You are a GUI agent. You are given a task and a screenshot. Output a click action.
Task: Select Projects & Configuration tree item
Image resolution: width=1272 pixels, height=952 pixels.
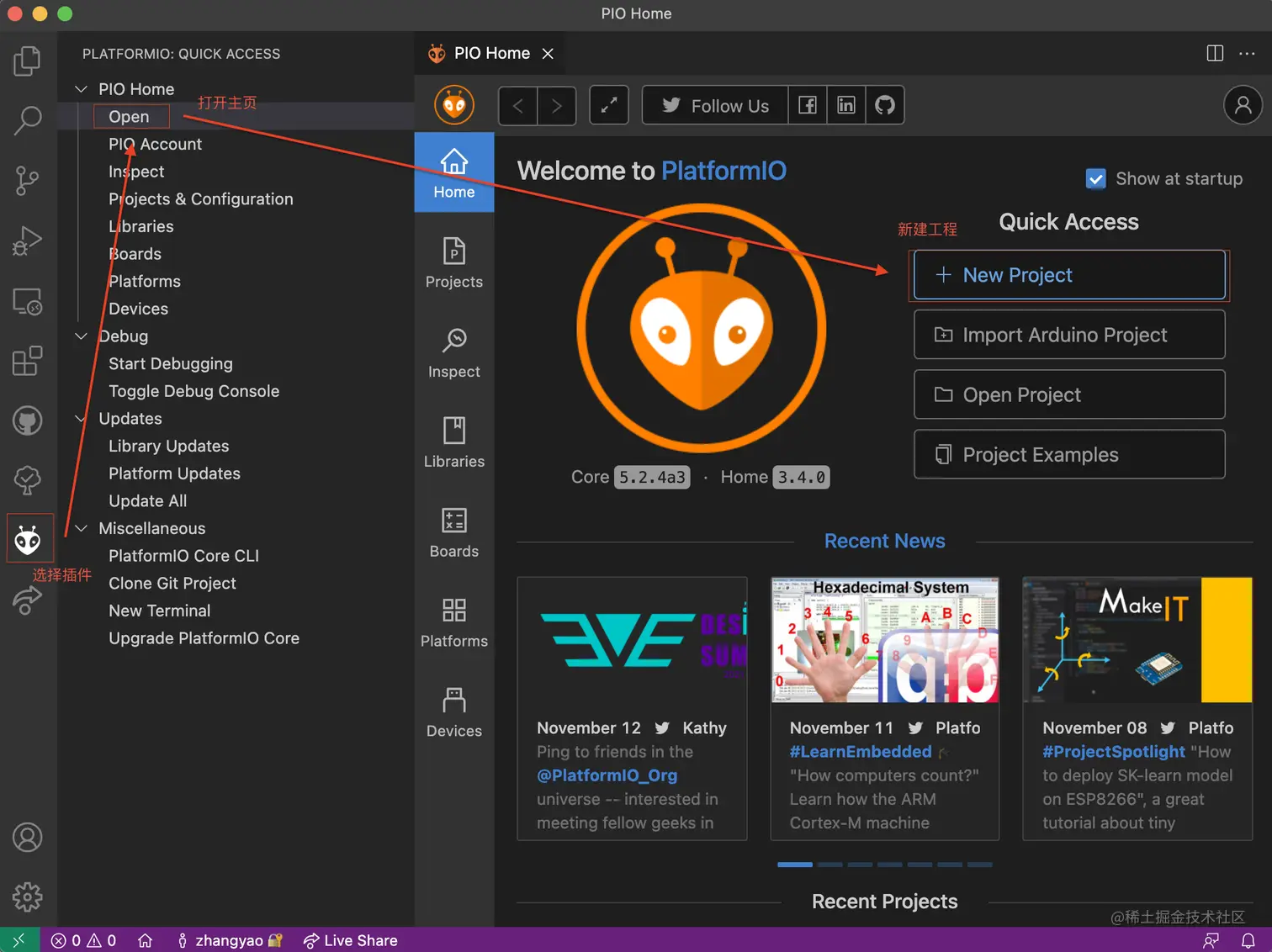(201, 199)
